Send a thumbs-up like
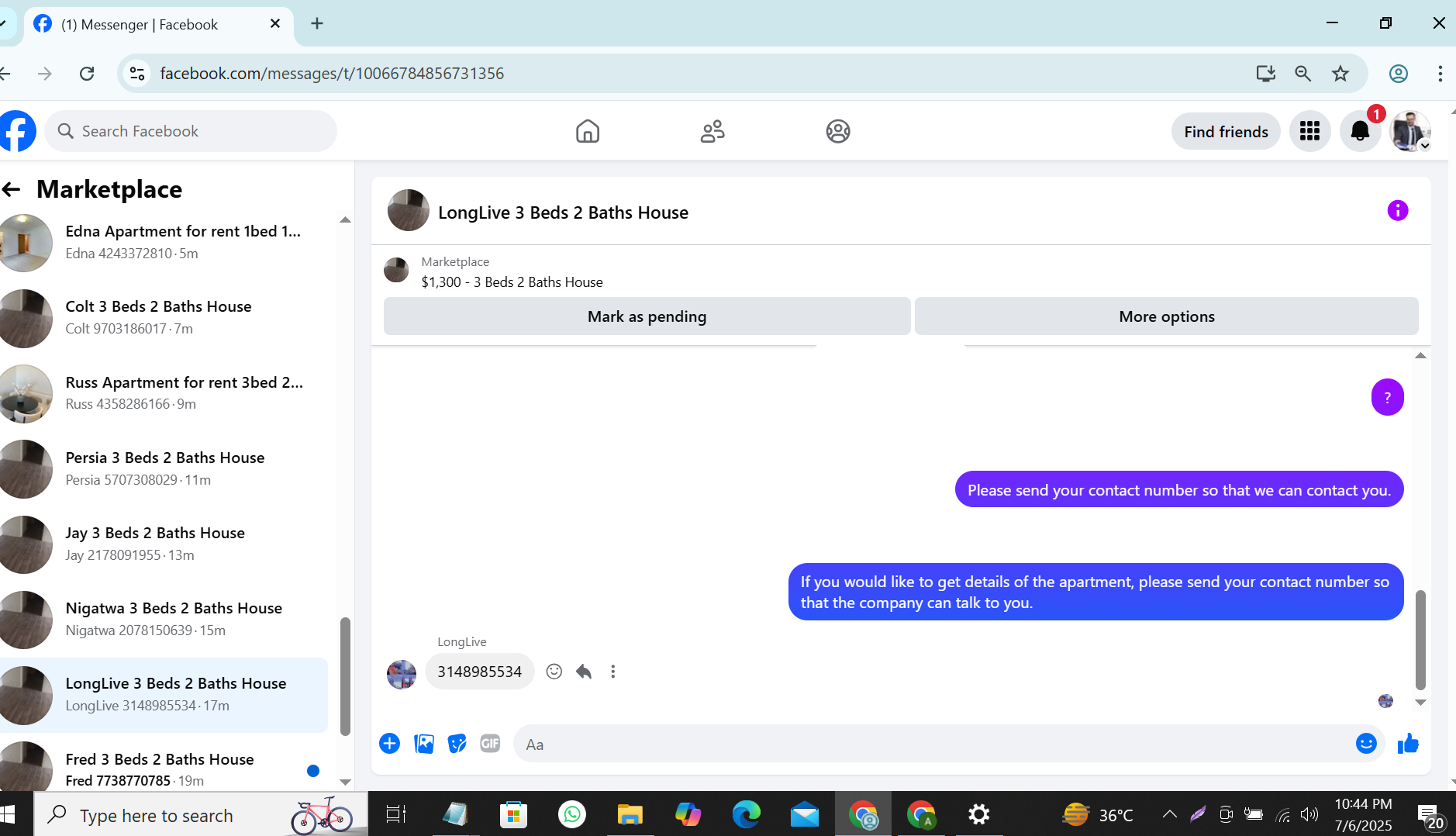 click(x=1408, y=744)
